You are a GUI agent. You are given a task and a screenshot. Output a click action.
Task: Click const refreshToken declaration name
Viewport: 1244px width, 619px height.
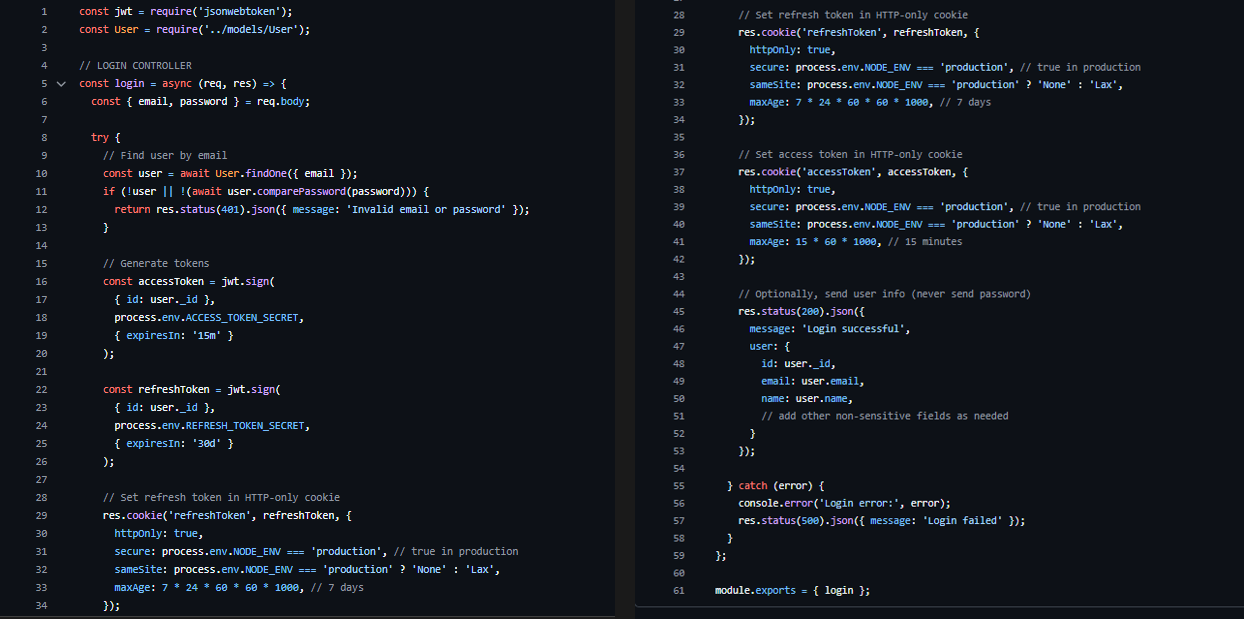[174, 390]
